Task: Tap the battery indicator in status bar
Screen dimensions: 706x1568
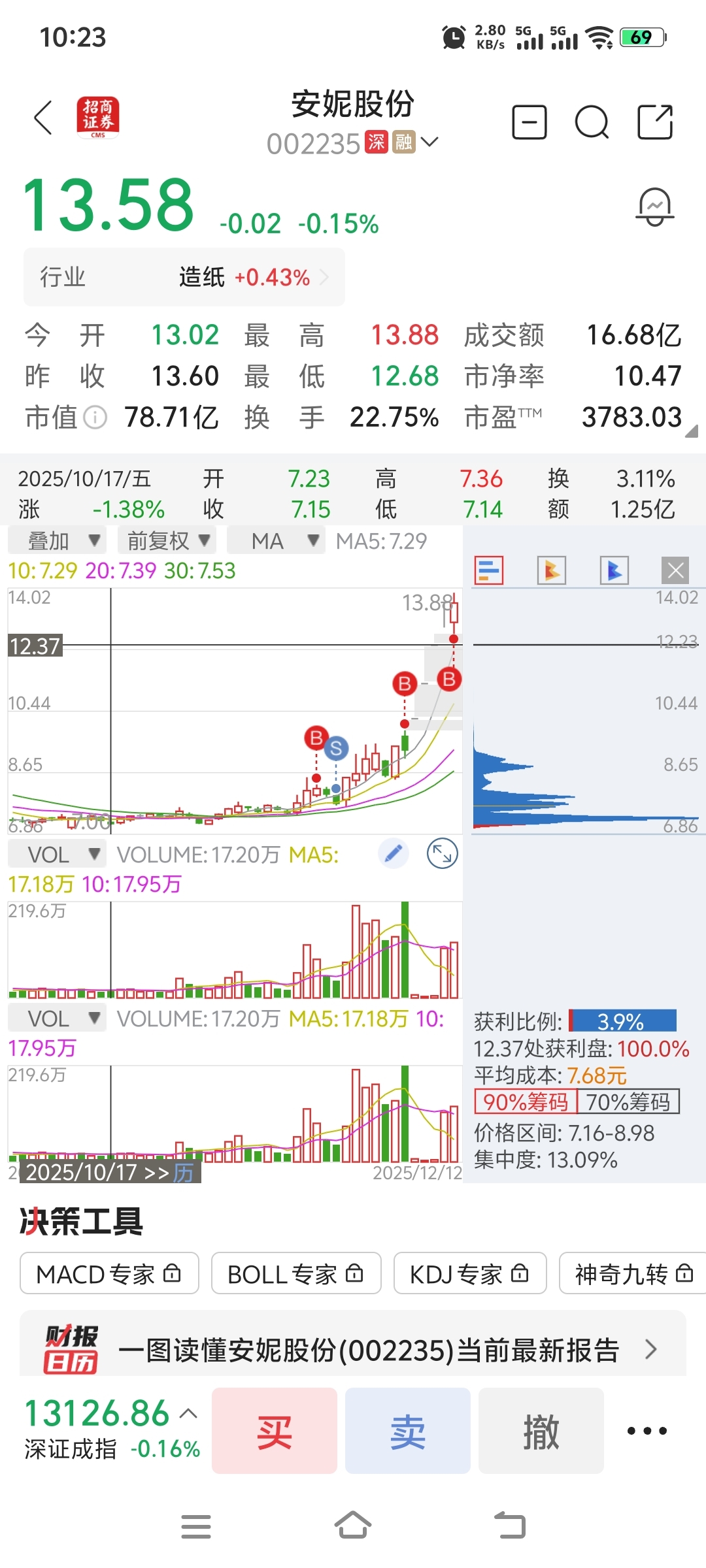Action: click(x=643, y=37)
